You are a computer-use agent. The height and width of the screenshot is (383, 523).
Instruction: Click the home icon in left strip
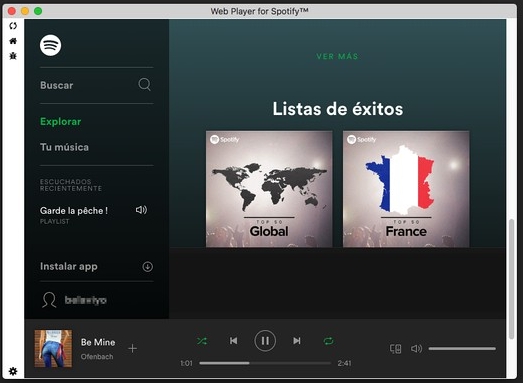click(13, 41)
